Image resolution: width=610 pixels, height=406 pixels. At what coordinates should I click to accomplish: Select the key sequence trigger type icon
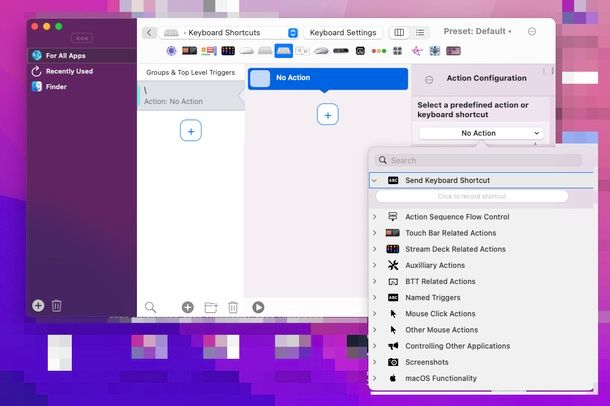tap(302, 51)
